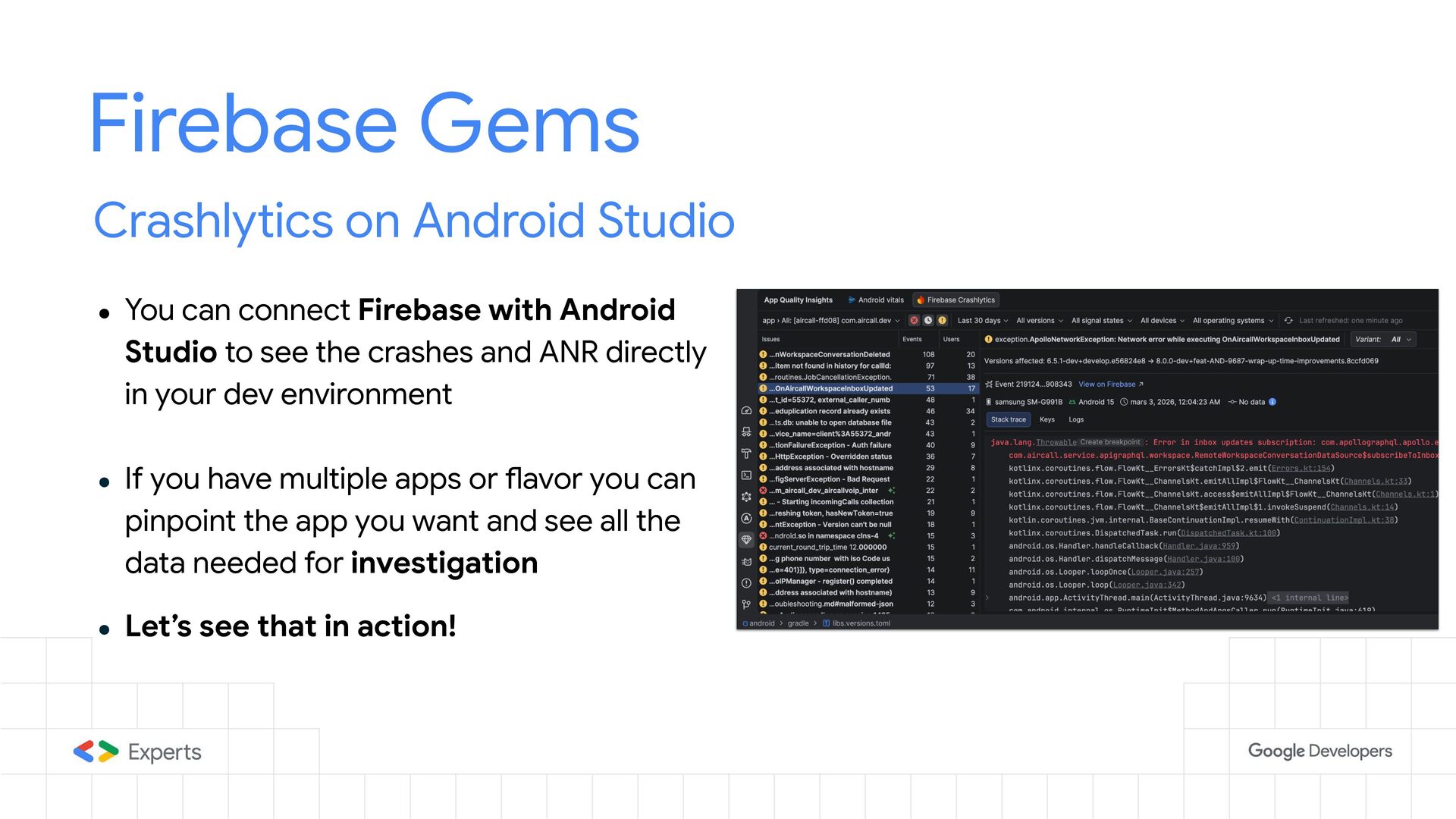
Task: Open Git branch icon in sidebar
Action: pos(746,604)
